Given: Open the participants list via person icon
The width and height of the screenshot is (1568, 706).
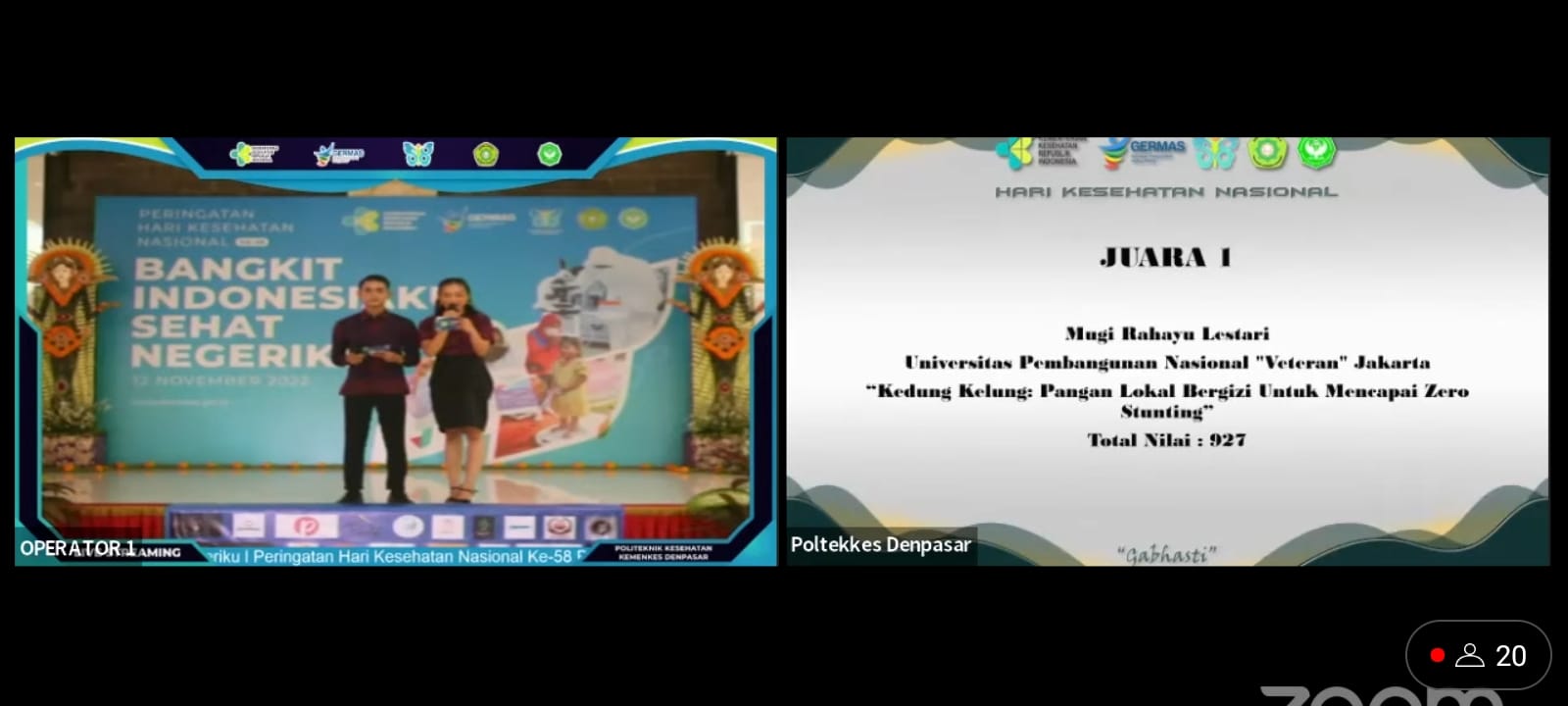Looking at the screenshot, I should pyautogui.click(x=1469, y=655).
